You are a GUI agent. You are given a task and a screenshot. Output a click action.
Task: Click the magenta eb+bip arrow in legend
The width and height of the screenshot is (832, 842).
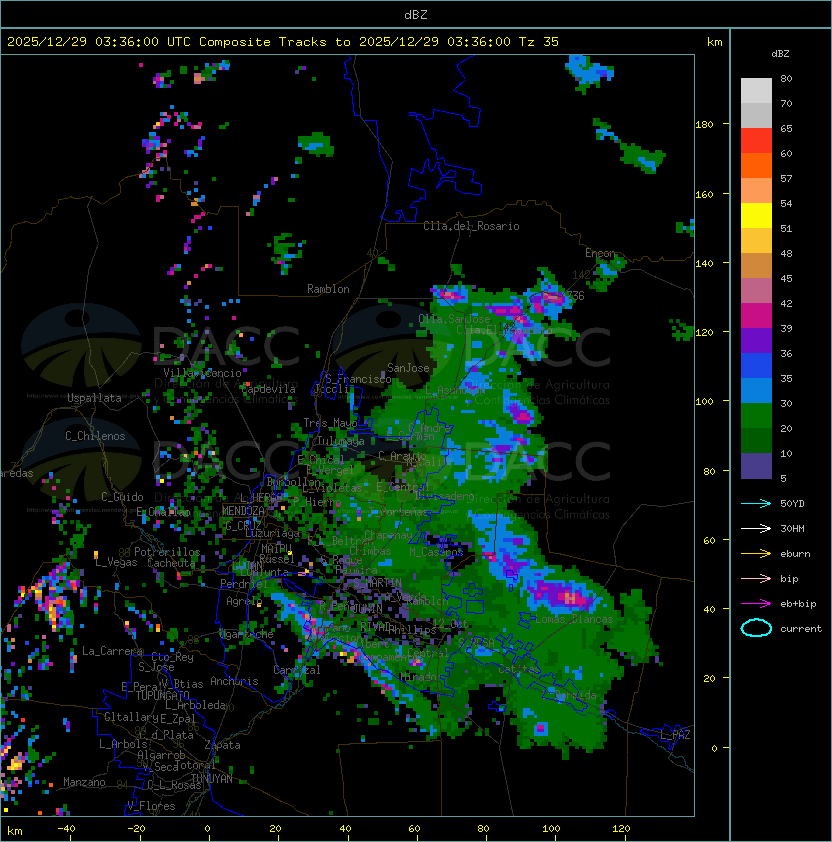756,604
